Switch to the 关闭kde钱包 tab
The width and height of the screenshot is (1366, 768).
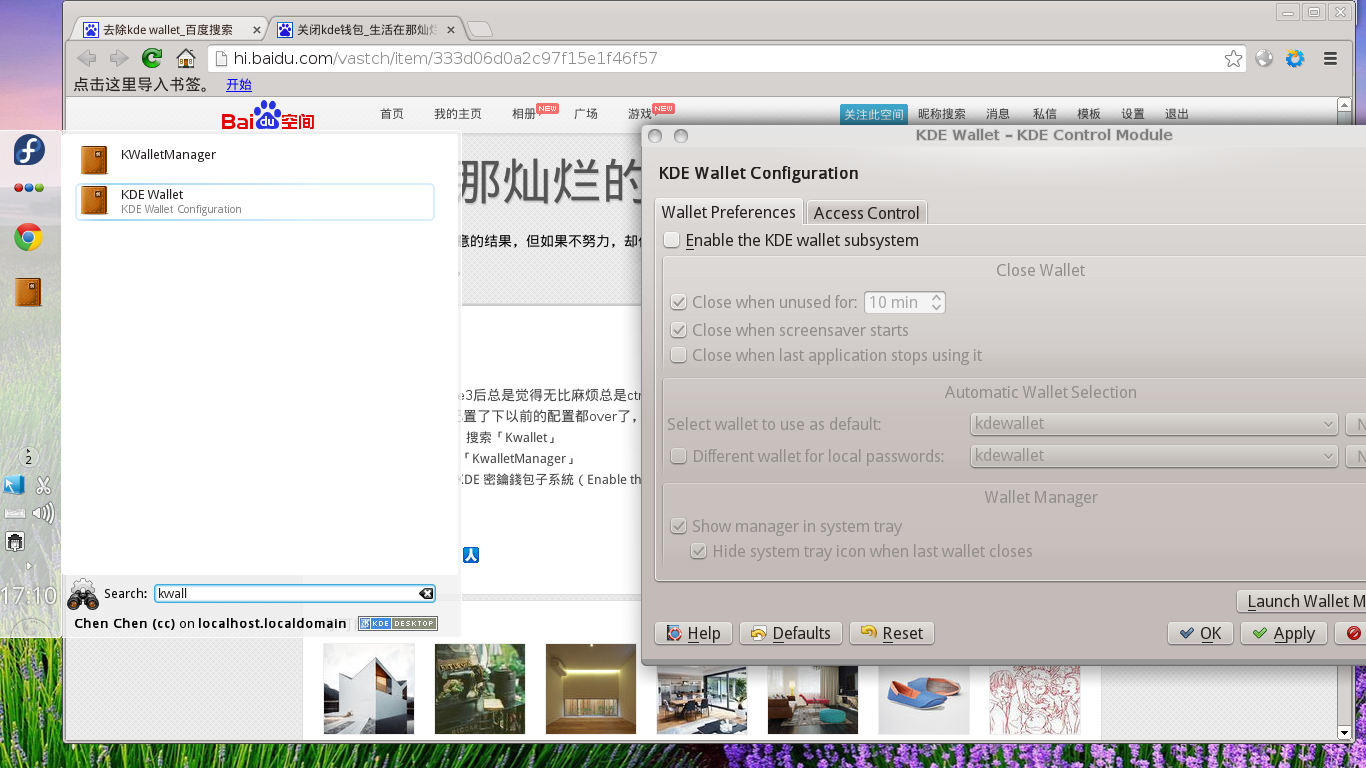pos(367,30)
